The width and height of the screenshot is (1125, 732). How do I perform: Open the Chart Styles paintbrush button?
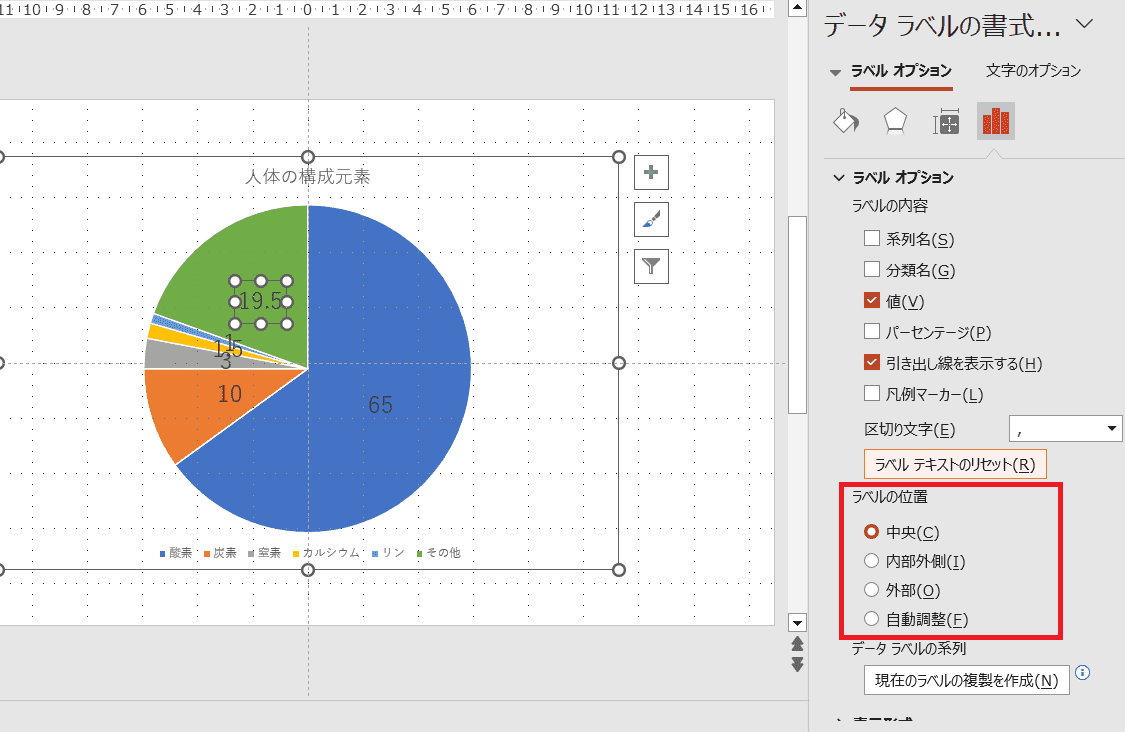pyautogui.click(x=651, y=219)
